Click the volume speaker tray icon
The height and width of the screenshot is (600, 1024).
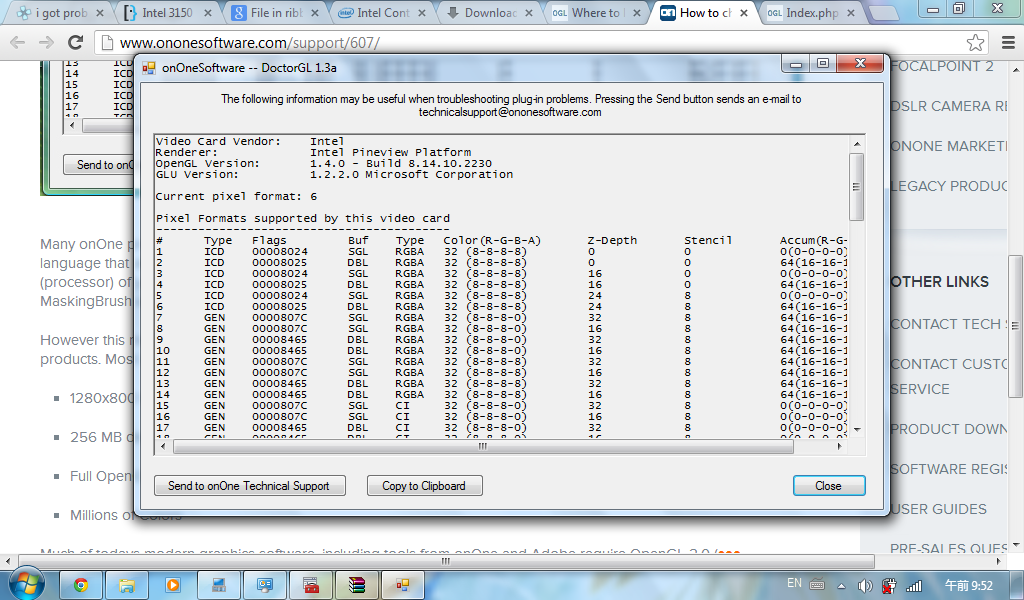[864, 584]
